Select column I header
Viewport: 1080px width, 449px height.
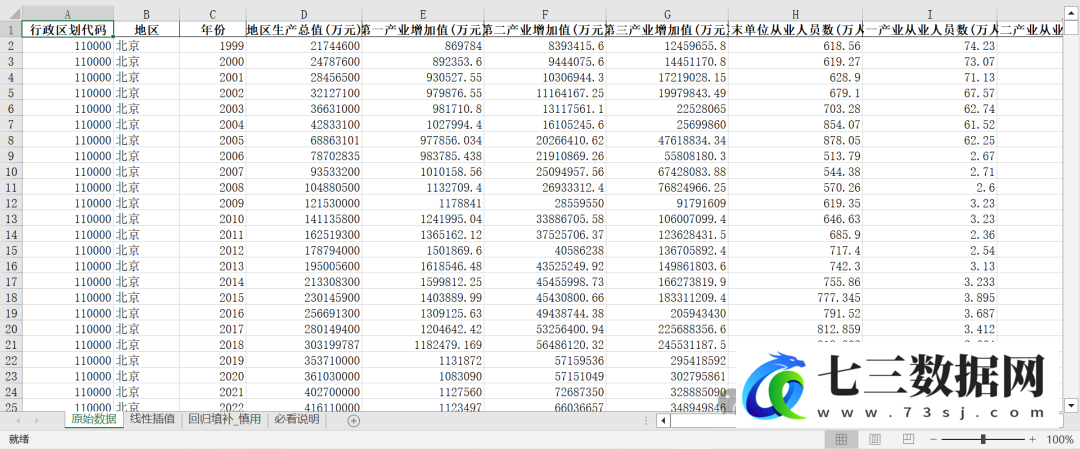[x=930, y=14]
